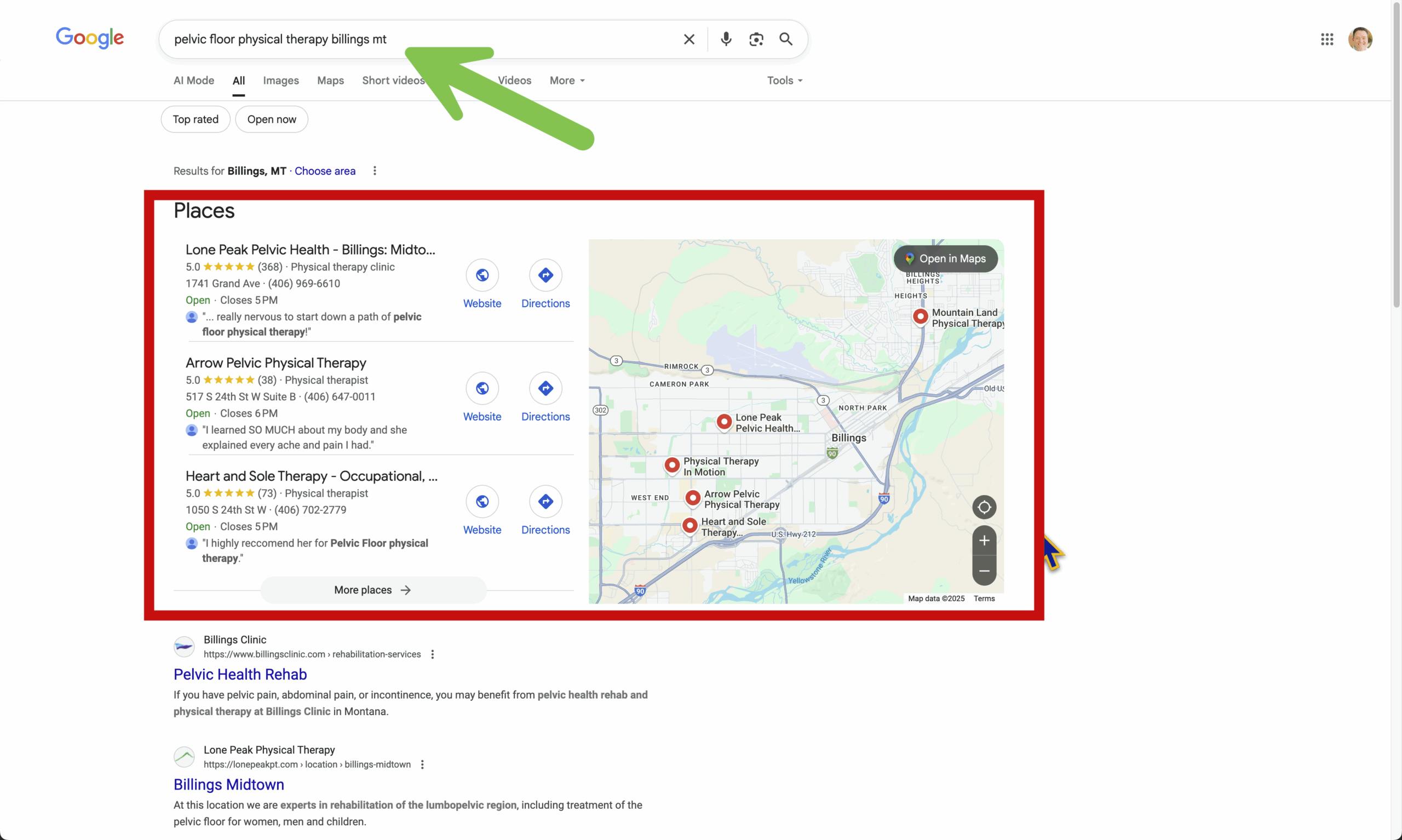Image resolution: width=1402 pixels, height=840 pixels.
Task: Open Google Lens image search icon
Action: pyautogui.click(x=756, y=39)
